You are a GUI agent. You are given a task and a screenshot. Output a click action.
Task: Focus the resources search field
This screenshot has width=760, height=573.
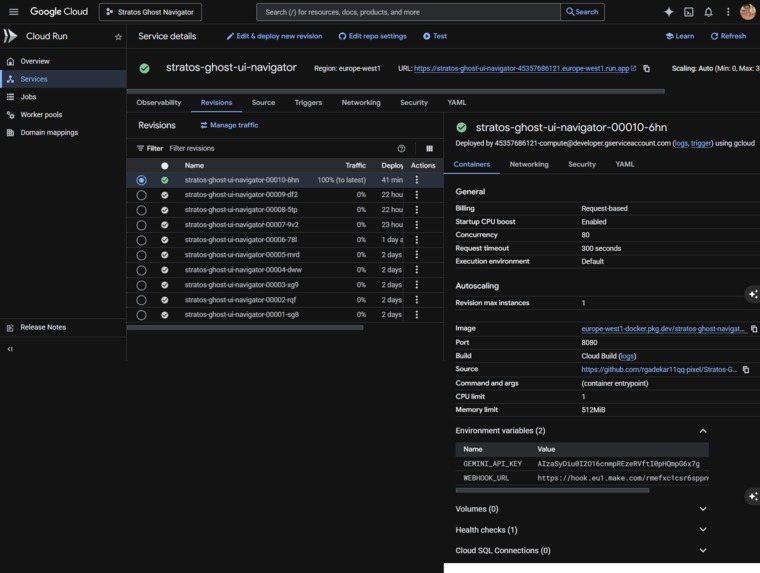(408, 12)
